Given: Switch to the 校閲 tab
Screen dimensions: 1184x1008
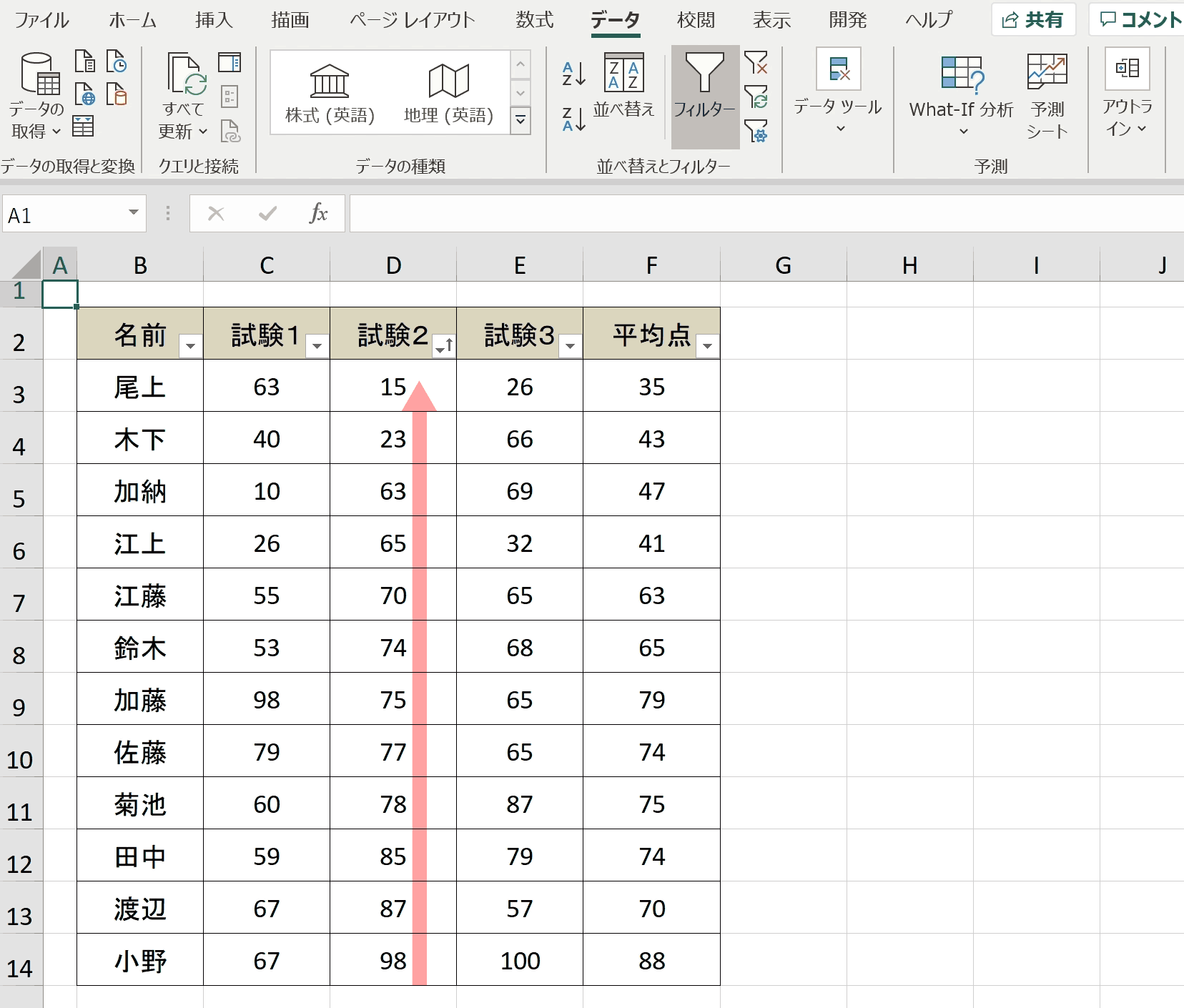Looking at the screenshot, I should (696, 20).
